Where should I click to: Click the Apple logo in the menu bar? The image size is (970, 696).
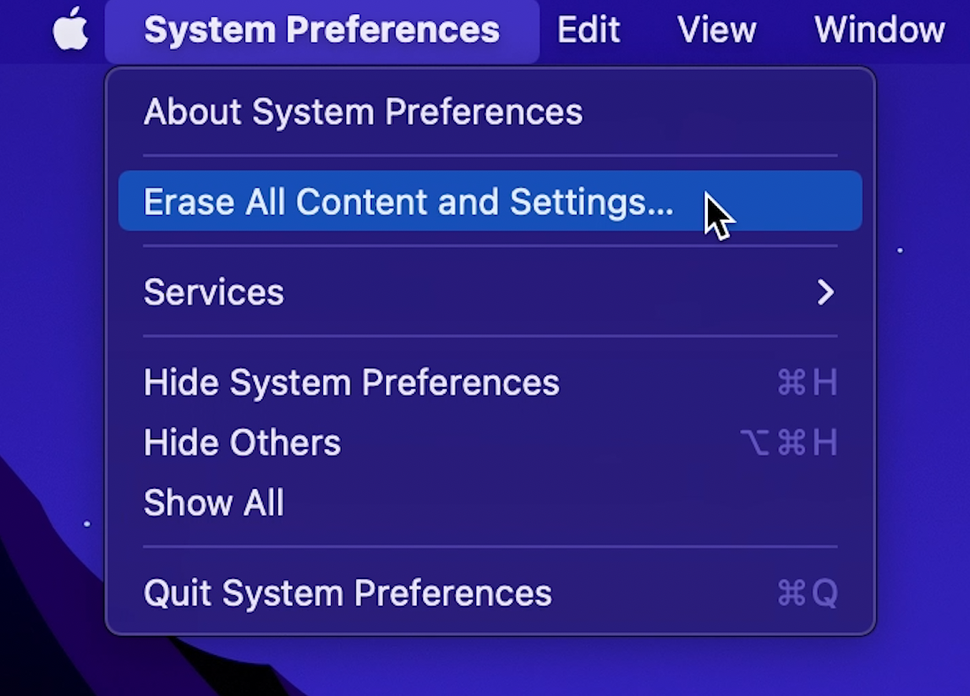[70, 29]
